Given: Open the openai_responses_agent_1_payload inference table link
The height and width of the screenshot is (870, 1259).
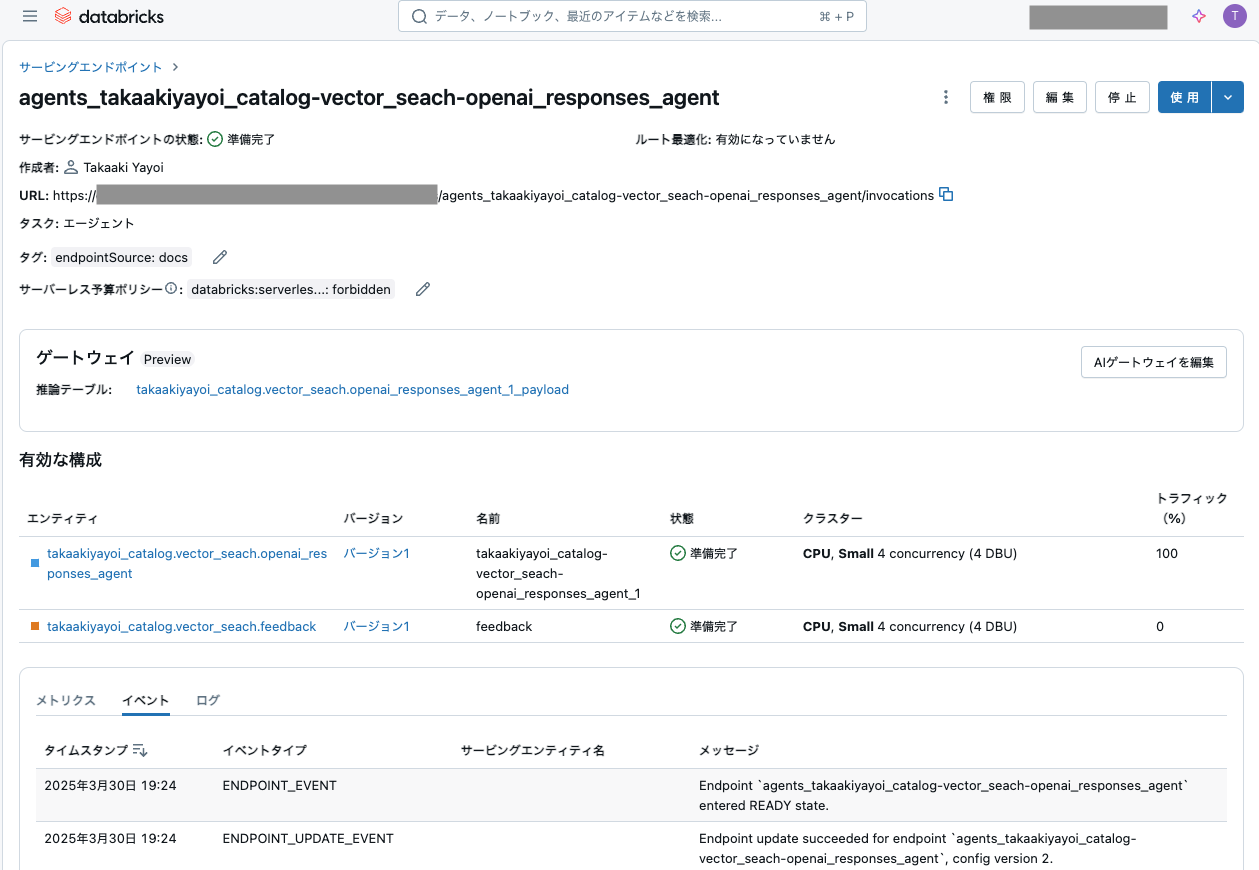Looking at the screenshot, I should click(x=352, y=389).
